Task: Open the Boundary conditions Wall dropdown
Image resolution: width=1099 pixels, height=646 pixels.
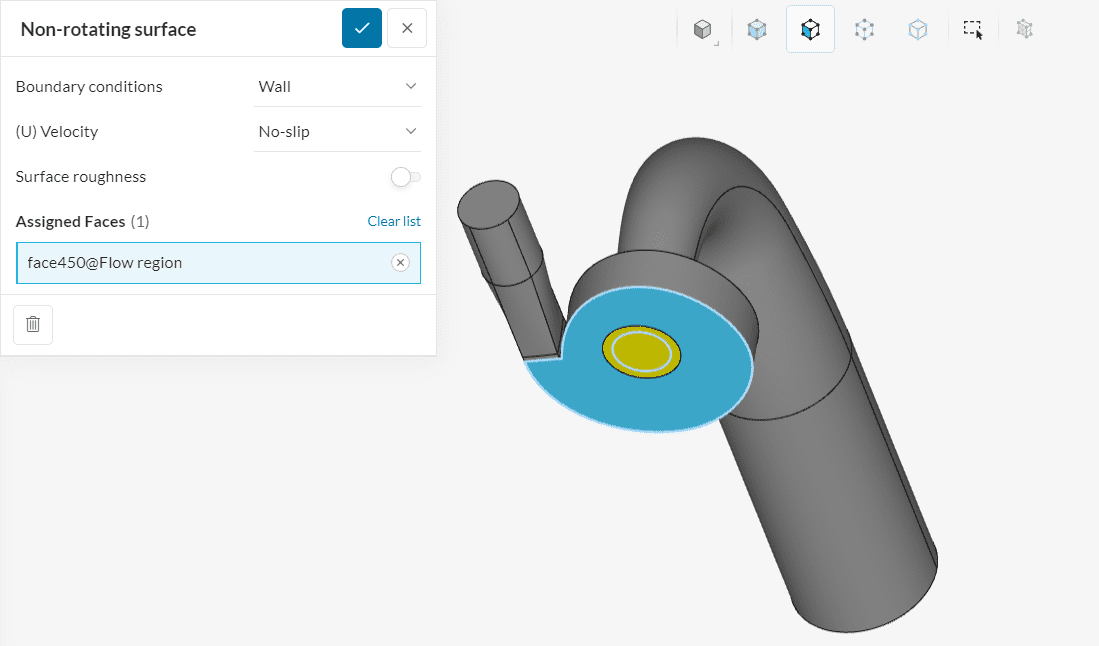Action: (x=337, y=87)
